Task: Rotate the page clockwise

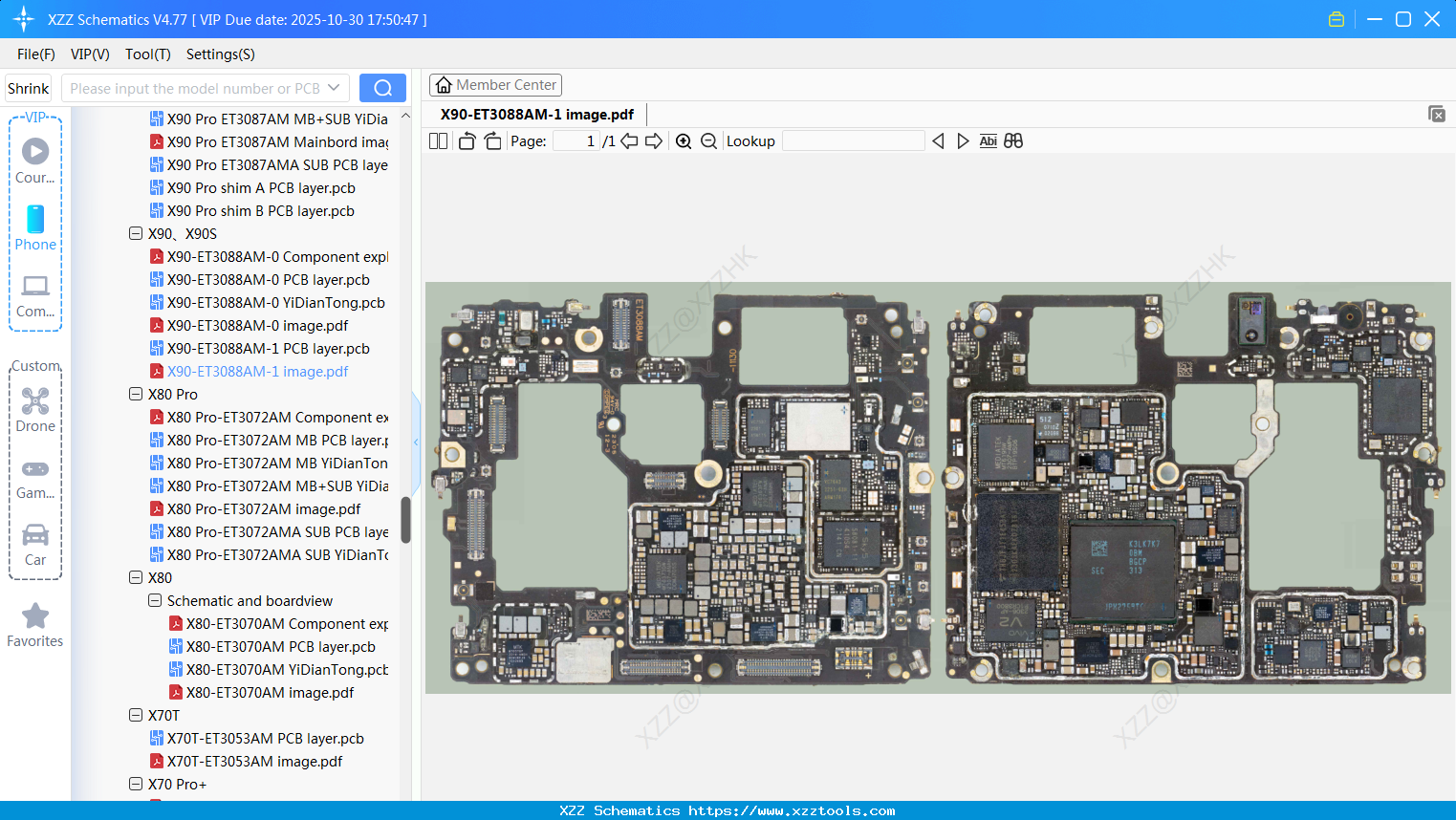Action: tap(492, 141)
